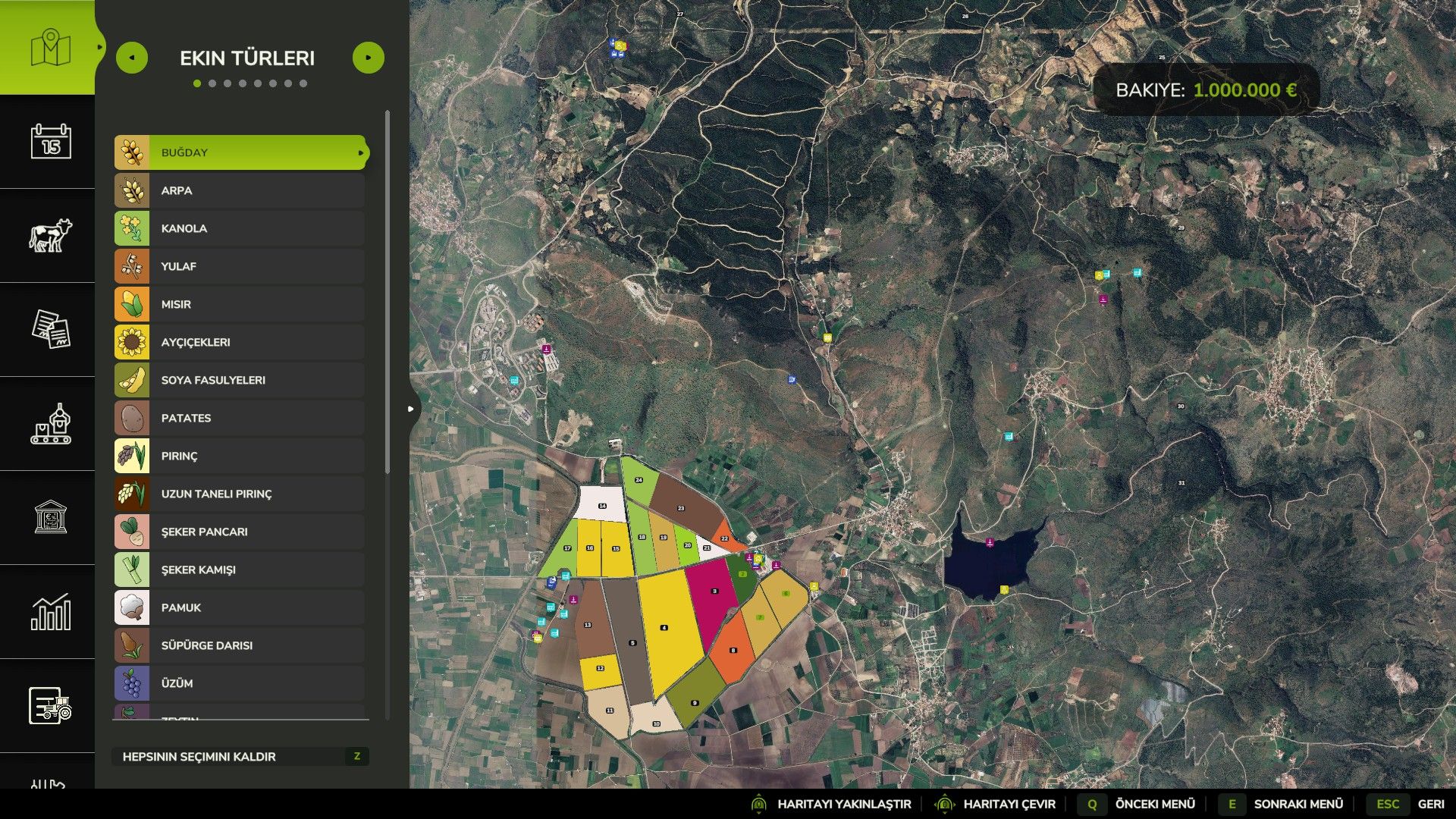The width and height of the screenshot is (1456, 819).
Task: Toggle the Patates crop filter
Action: [x=240, y=418]
